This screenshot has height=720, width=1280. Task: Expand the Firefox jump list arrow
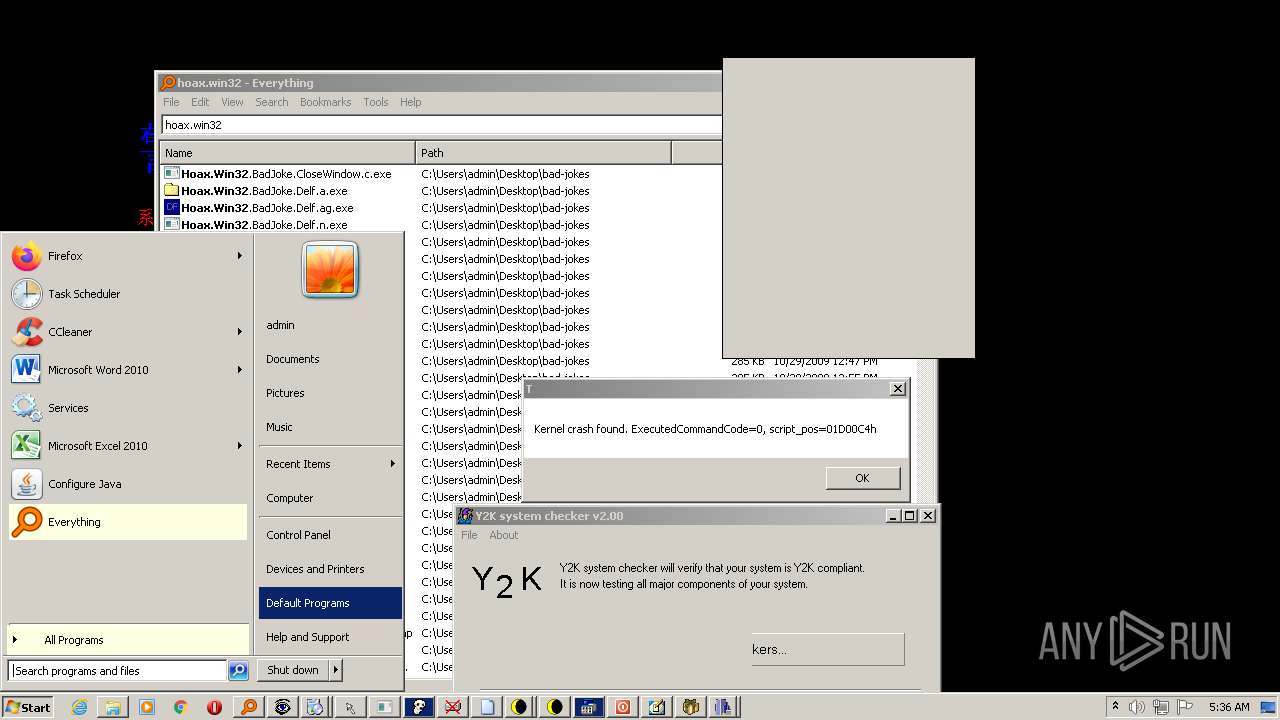click(x=239, y=256)
